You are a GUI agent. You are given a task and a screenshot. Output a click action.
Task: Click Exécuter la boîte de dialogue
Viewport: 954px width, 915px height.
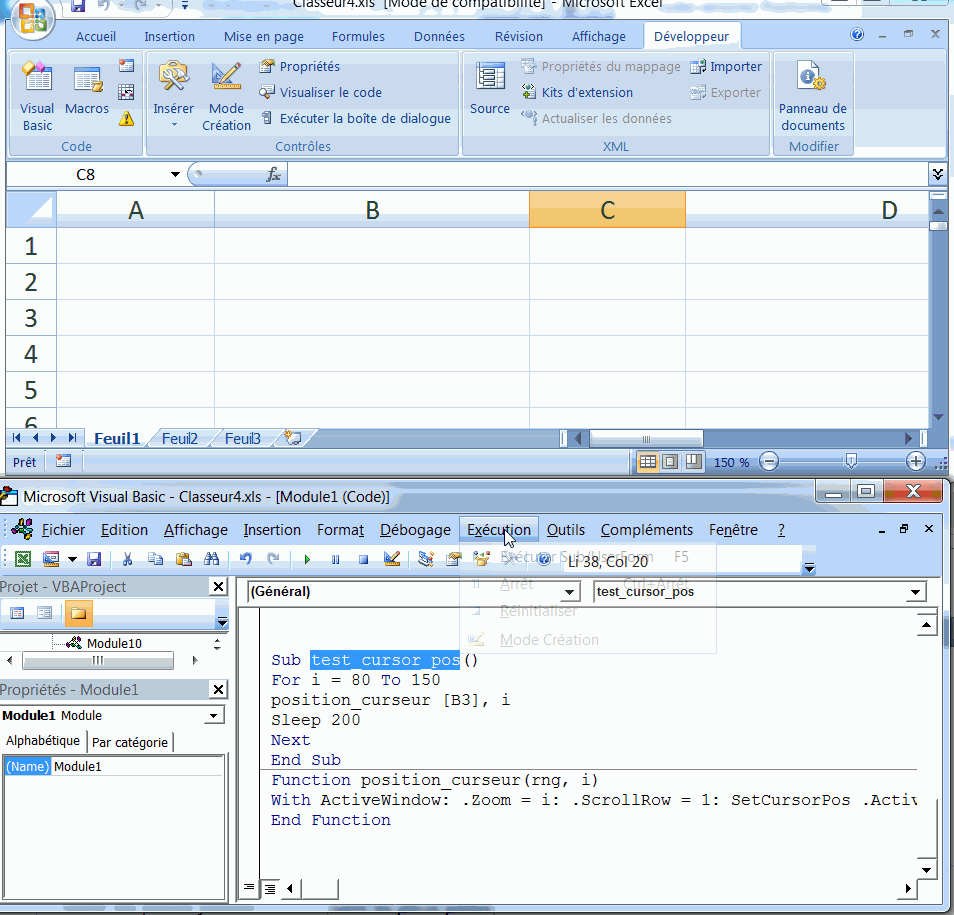click(x=356, y=119)
